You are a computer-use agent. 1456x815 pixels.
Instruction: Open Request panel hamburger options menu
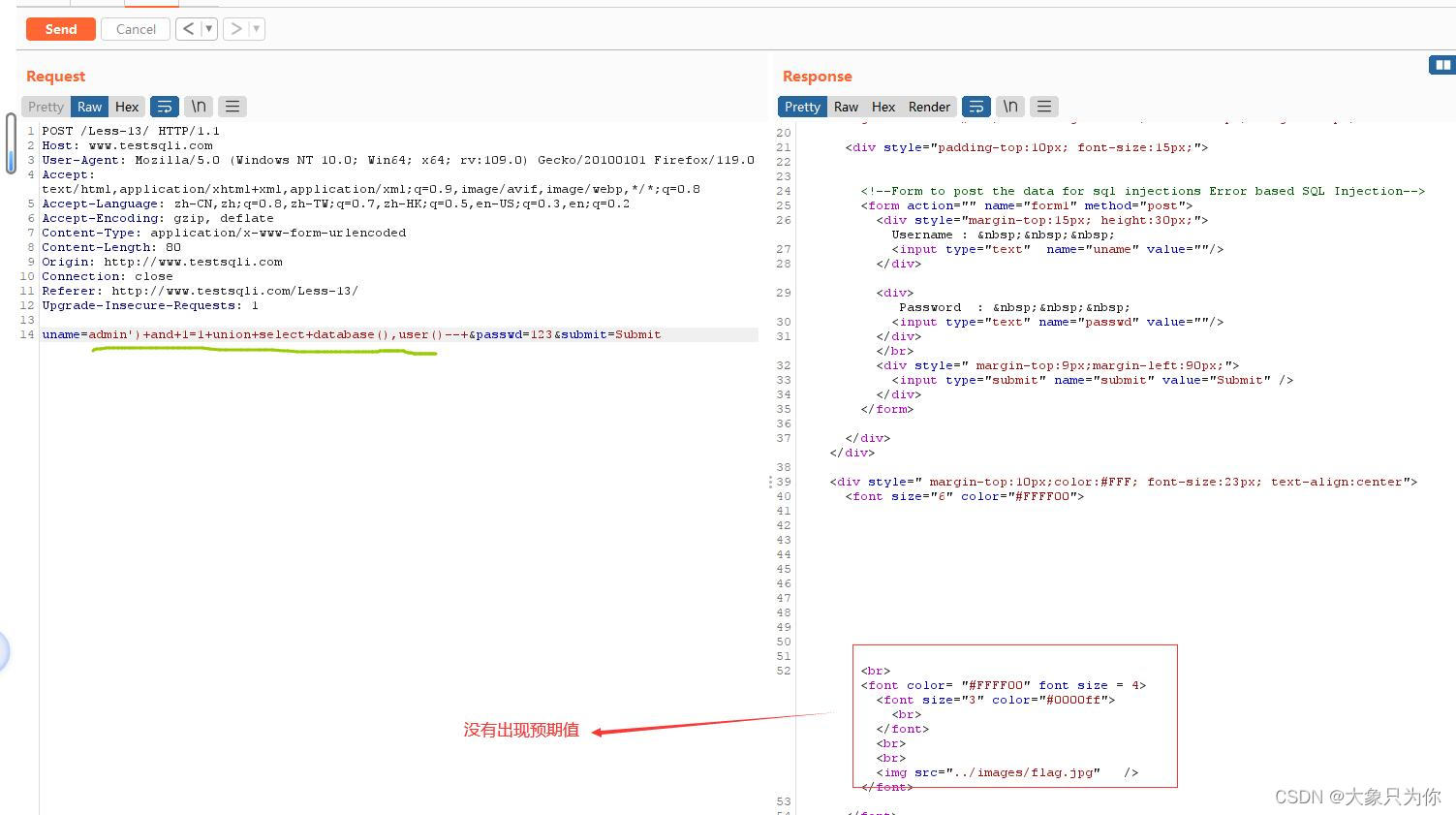click(232, 107)
